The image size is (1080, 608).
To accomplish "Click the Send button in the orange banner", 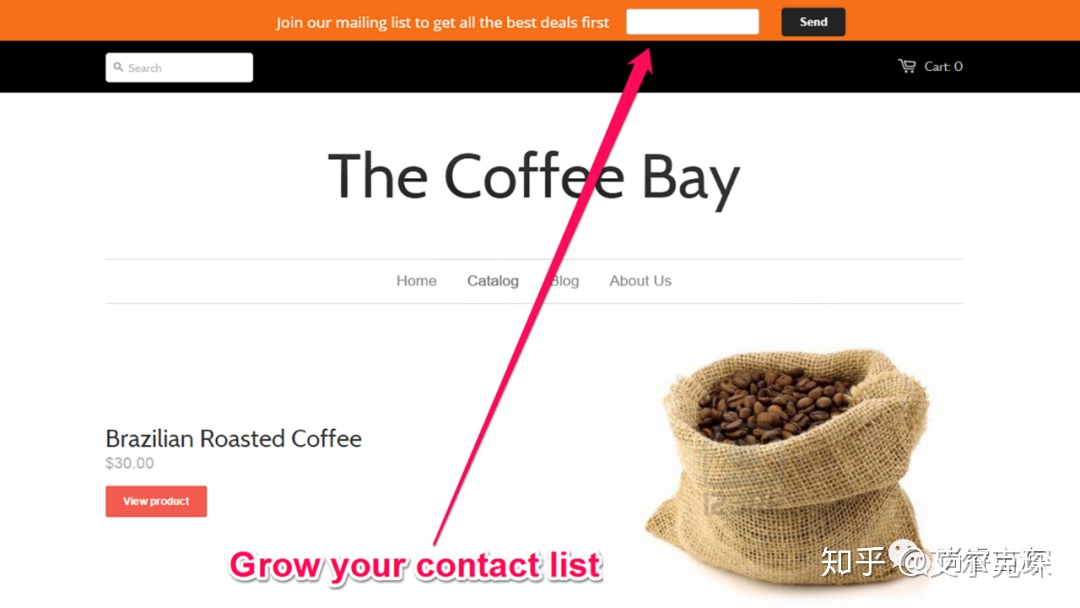I will [x=813, y=22].
